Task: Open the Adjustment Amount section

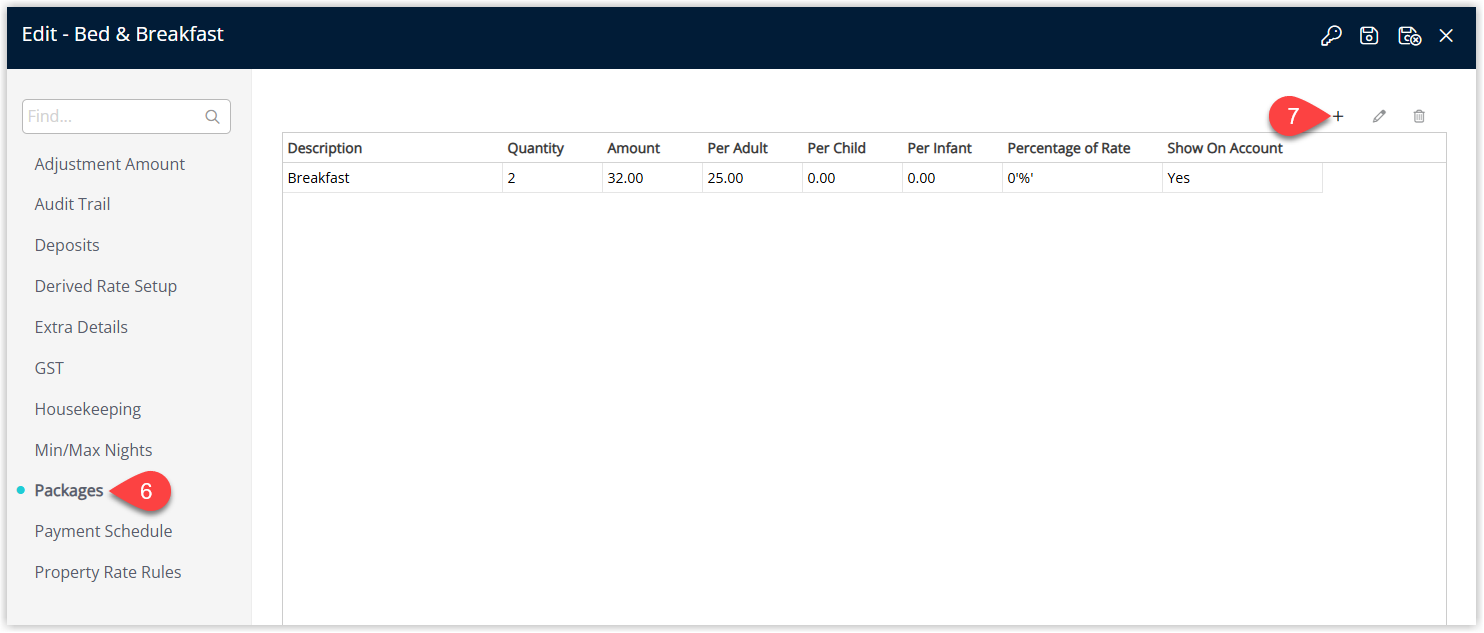Action: (110, 164)
